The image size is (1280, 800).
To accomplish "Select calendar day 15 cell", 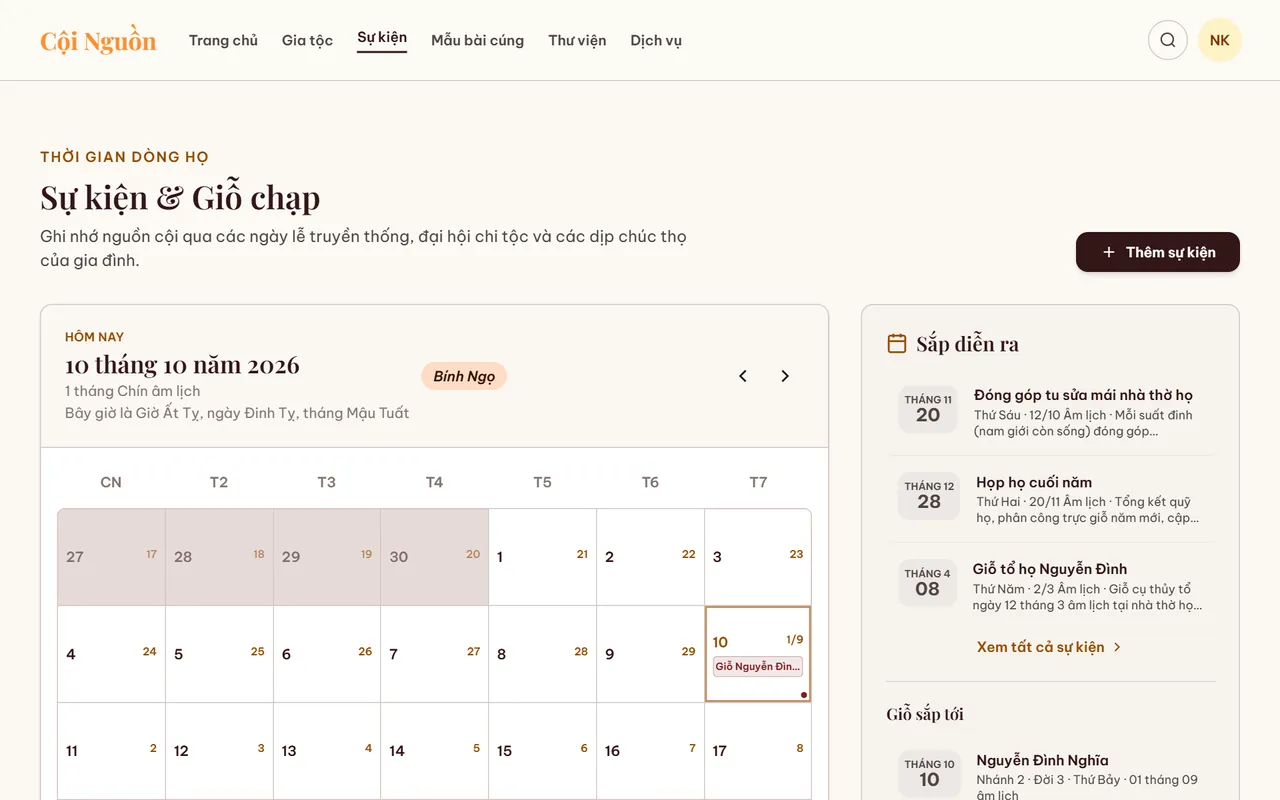I will (x=543, y=751).
